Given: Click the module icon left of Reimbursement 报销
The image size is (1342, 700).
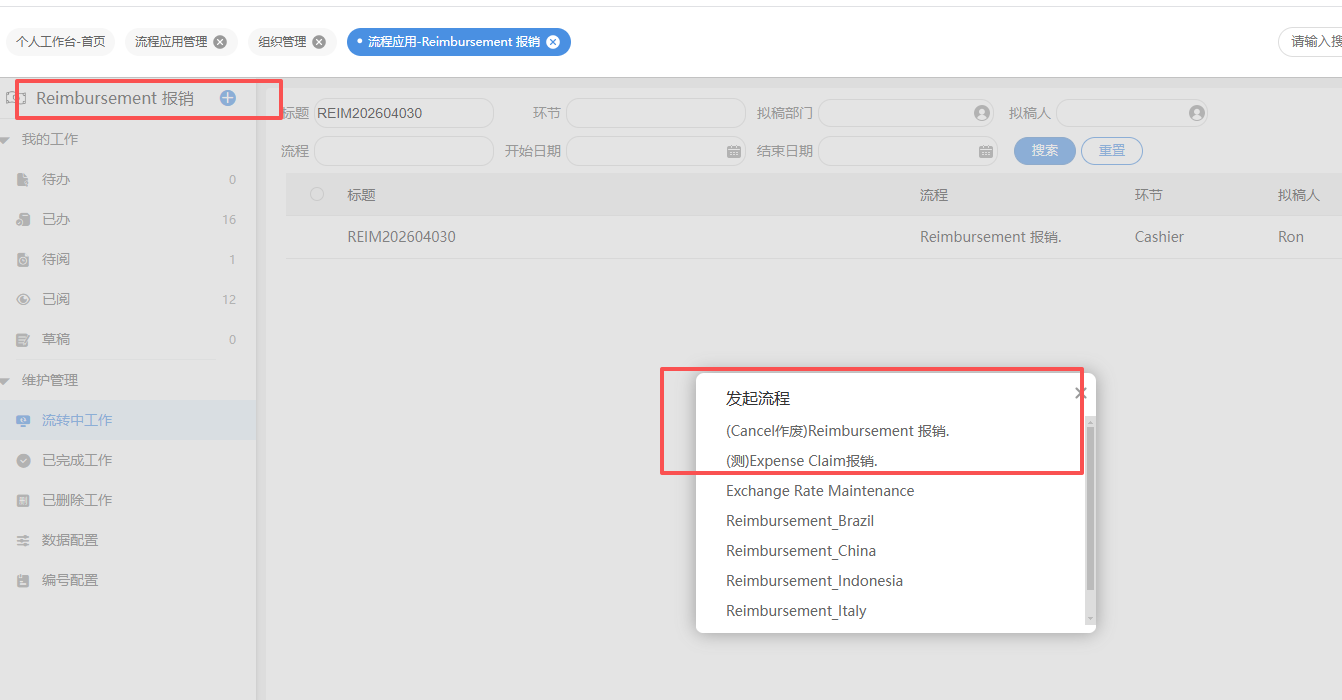Looking at the screenshot, I should point(15,98).
